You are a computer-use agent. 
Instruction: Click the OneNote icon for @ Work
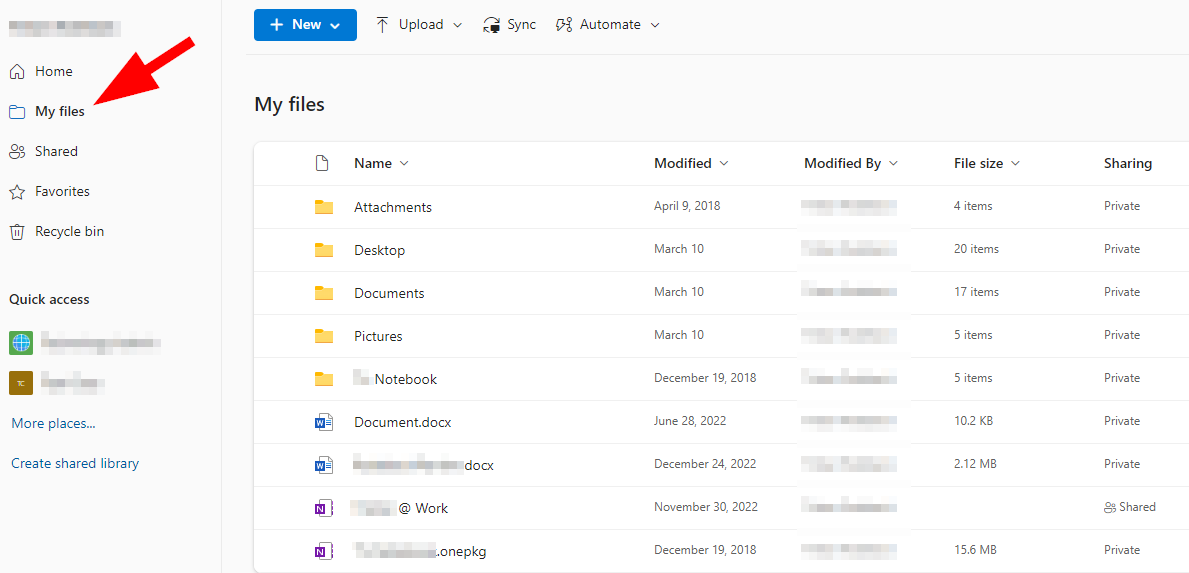324,509
